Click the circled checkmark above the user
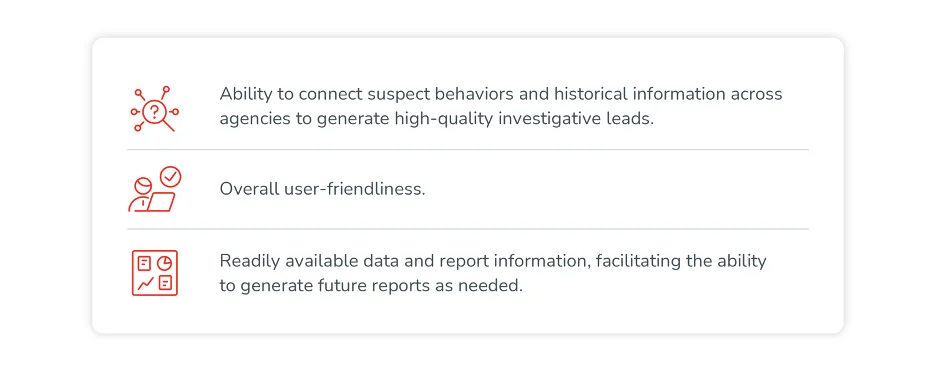This screenshot has width=936, height=368. click(x=171, y=176)
